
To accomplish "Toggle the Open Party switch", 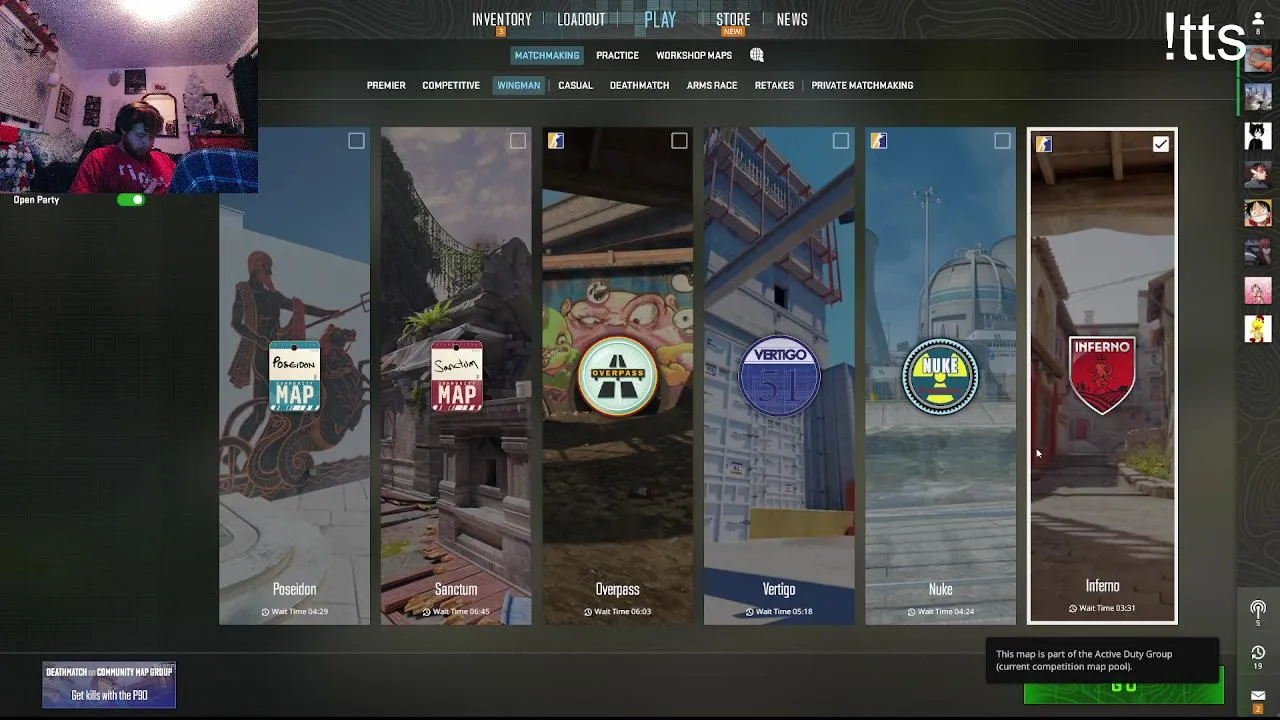I will point(131,200).
